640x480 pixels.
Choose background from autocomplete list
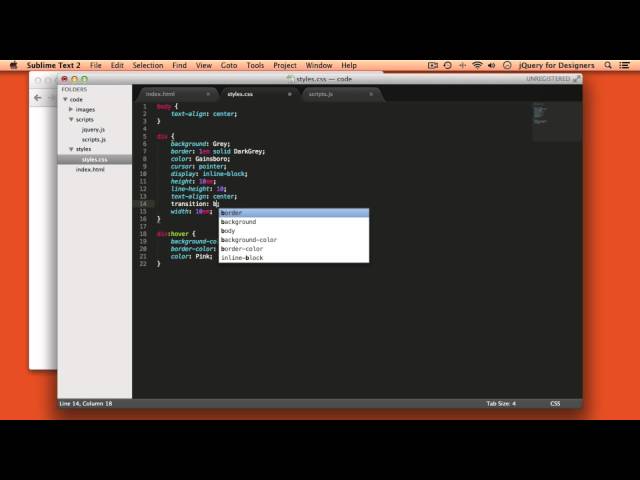coord(294,222)
